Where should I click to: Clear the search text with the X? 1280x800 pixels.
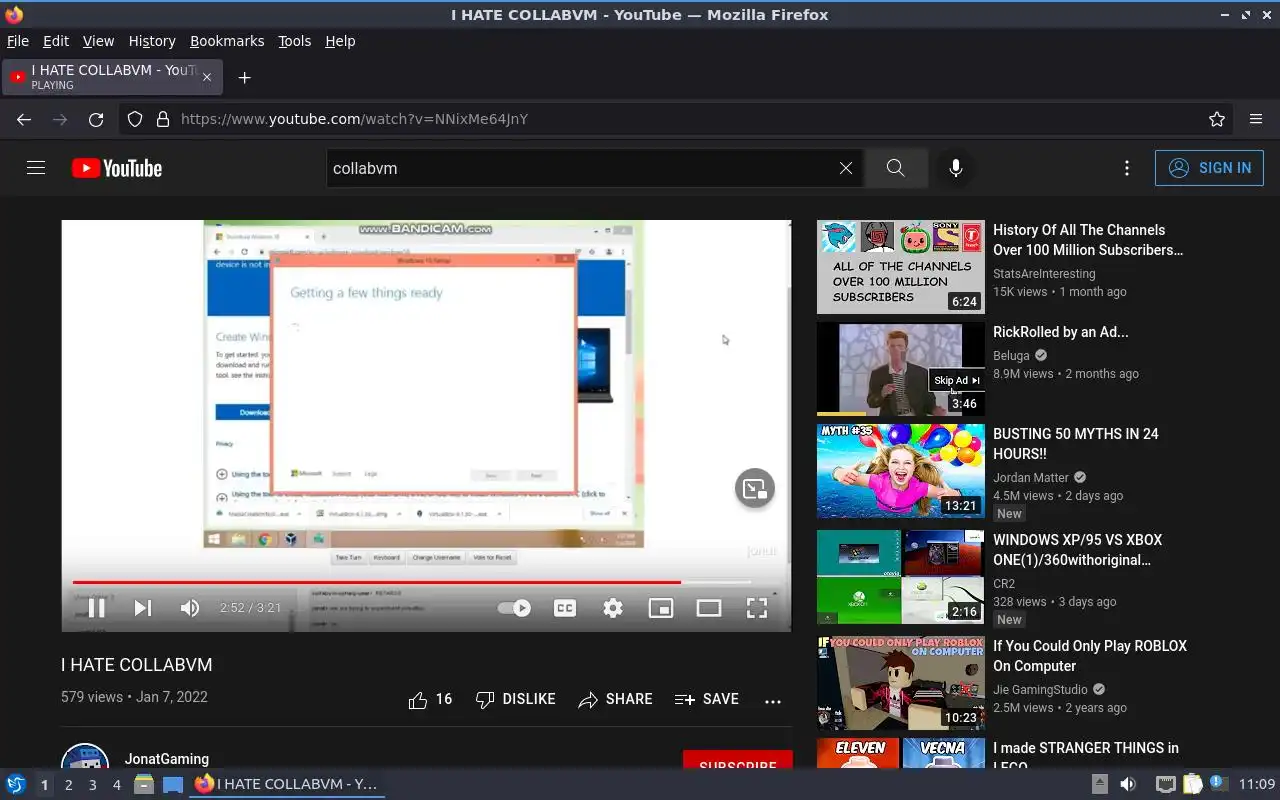[x=846, y=168]
